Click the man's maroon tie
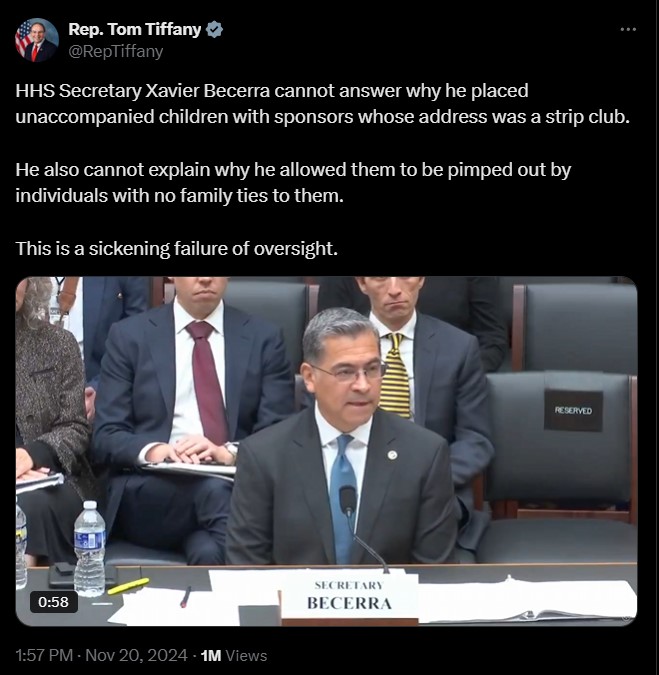This screenshot has width=659, height=675. pyautogui.click(x=207, y=381)
